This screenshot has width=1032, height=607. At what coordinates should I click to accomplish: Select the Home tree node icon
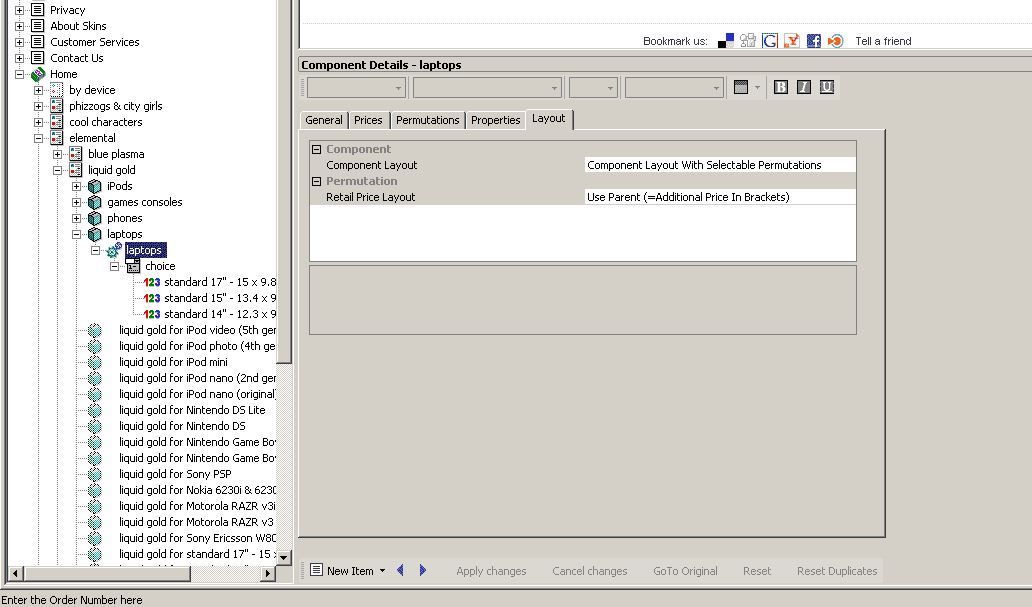[38, 74]
